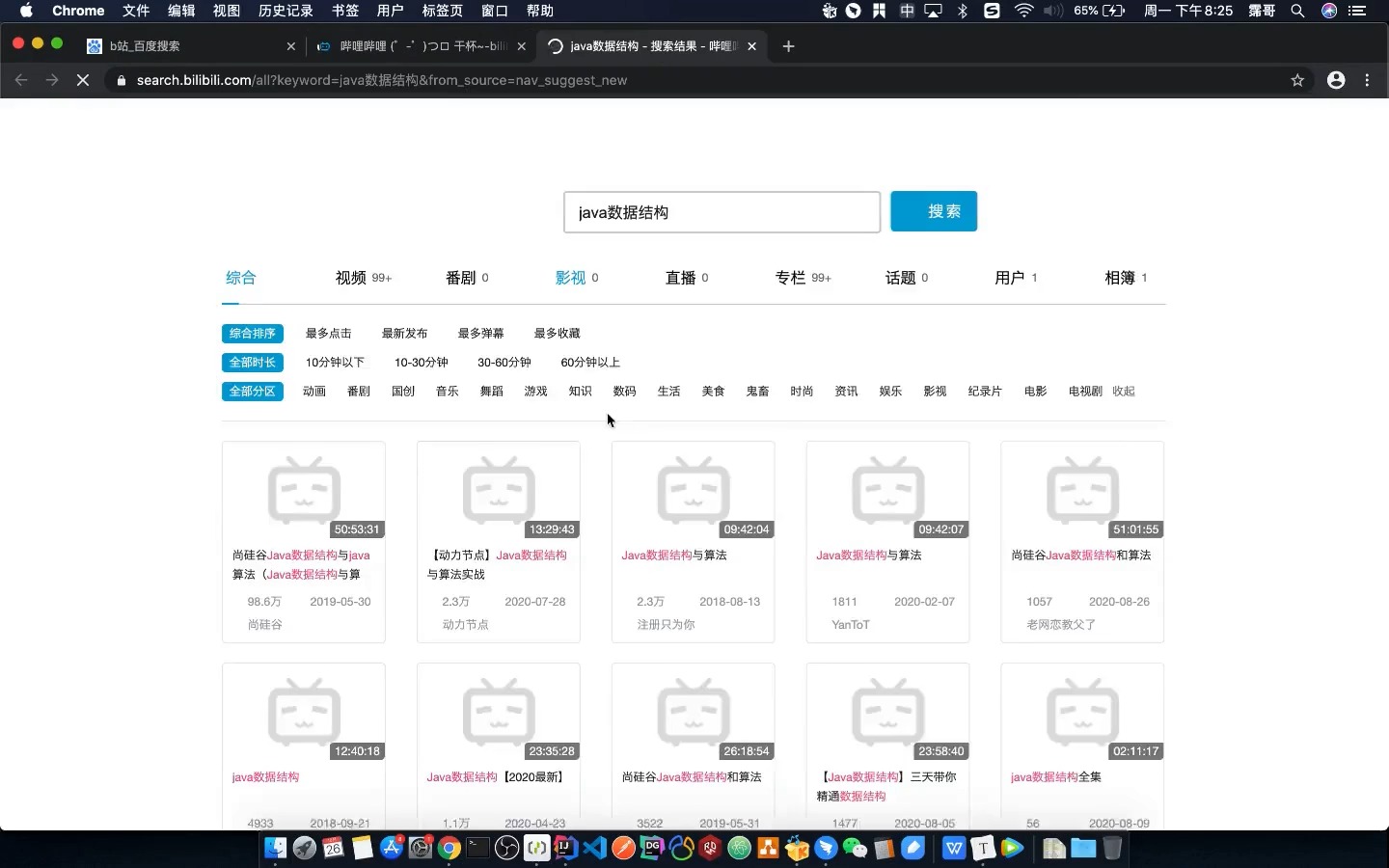Open uploader 动力节点 profile link
Viewport: 1389px width, 868px height.
coord(465,625)
